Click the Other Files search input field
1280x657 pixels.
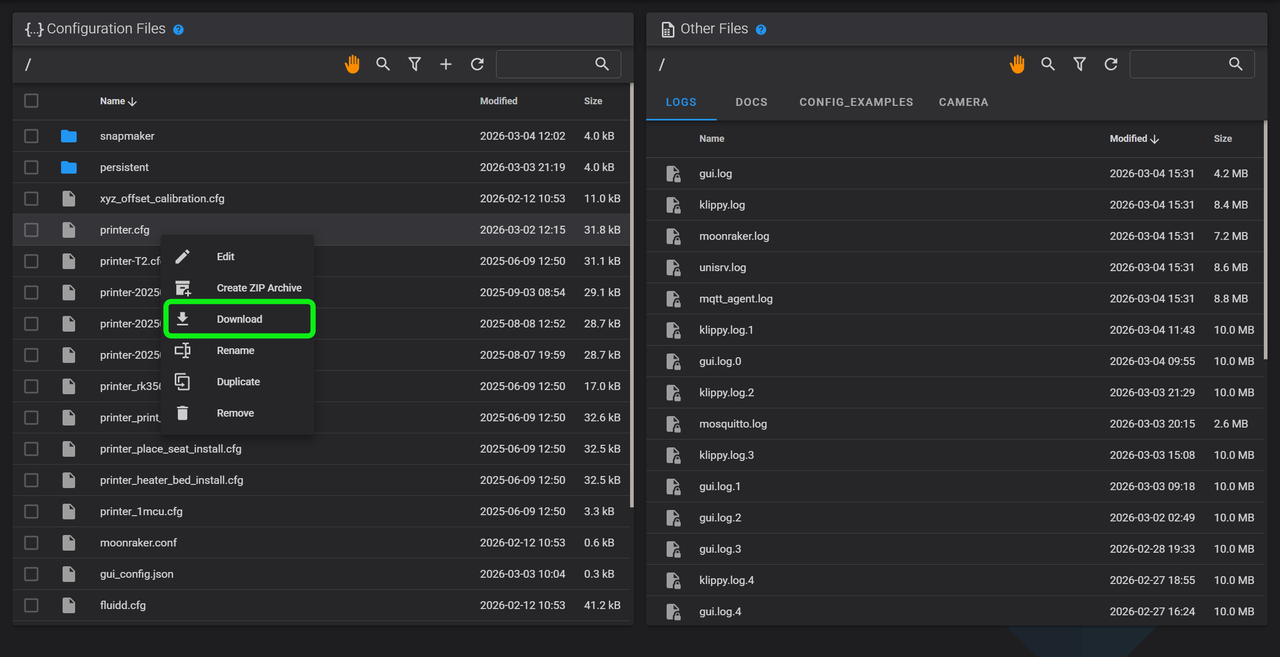tap(1178, 64)
